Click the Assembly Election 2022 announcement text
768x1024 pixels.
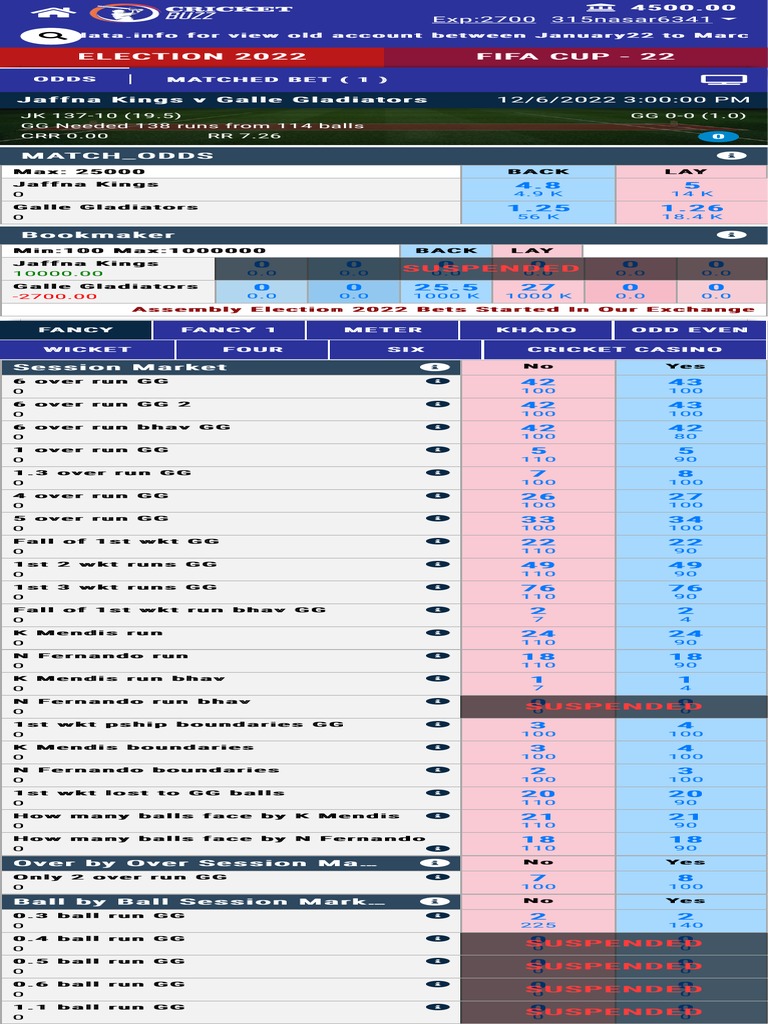[x=443, y=310]
